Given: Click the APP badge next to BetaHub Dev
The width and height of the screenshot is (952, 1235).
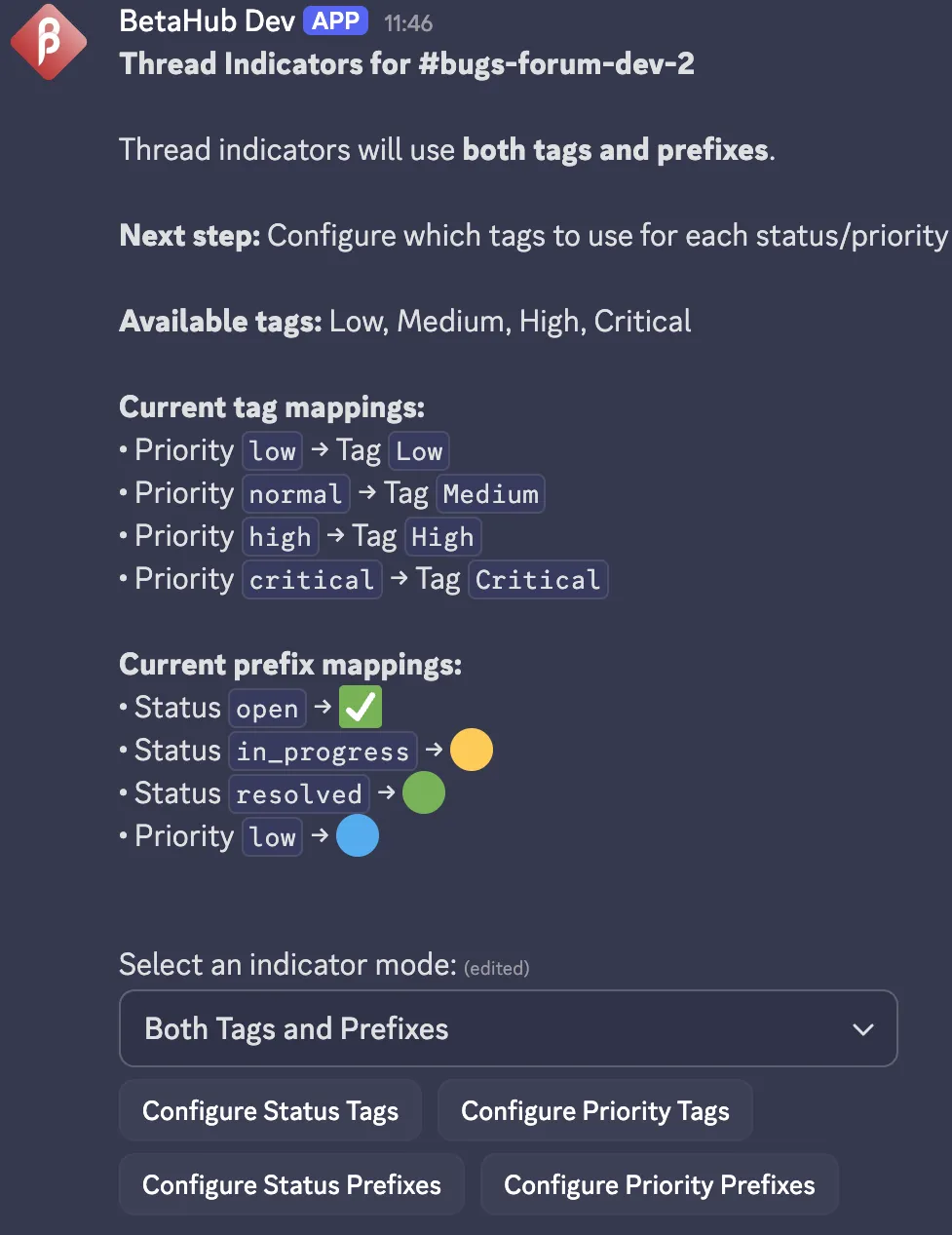Looking at the screenshot, I should pyautogui.click(x=335, y=21).
